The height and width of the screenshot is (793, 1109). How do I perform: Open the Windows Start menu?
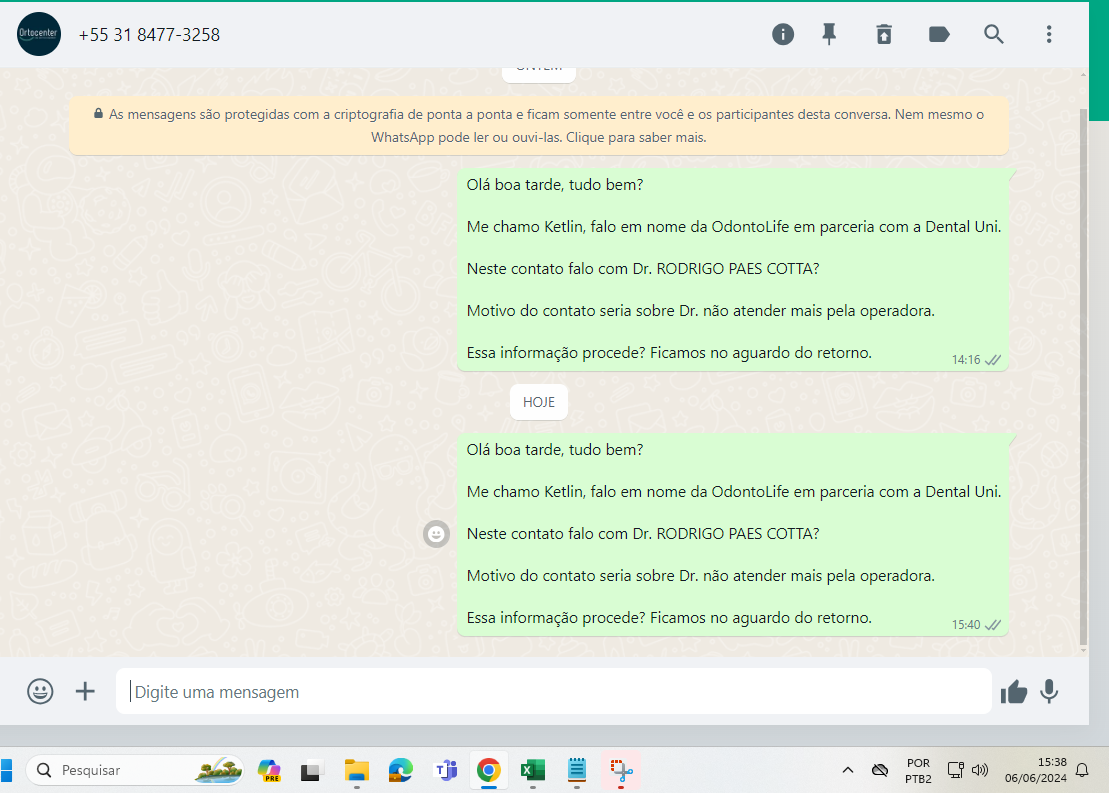(6, 770)
